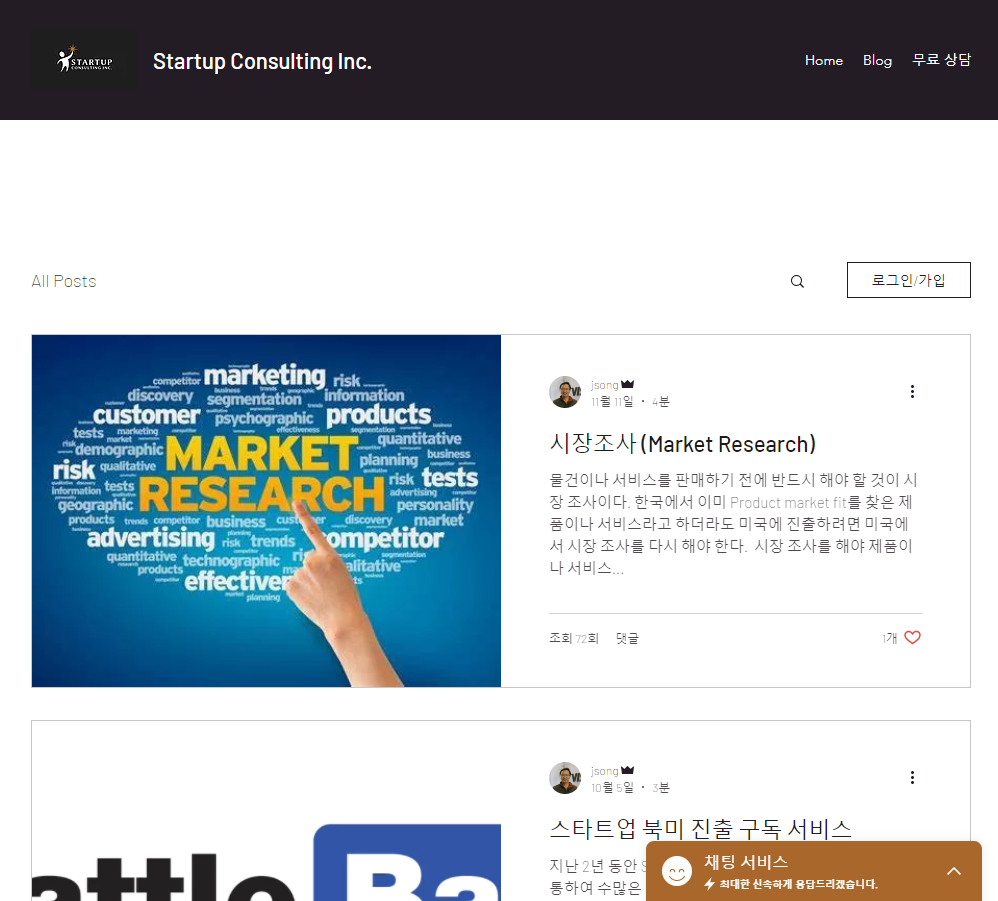Open Startup Consulting Inc. site title
Image resolution: width=998 pixels, height=901 pixels.
262,61
